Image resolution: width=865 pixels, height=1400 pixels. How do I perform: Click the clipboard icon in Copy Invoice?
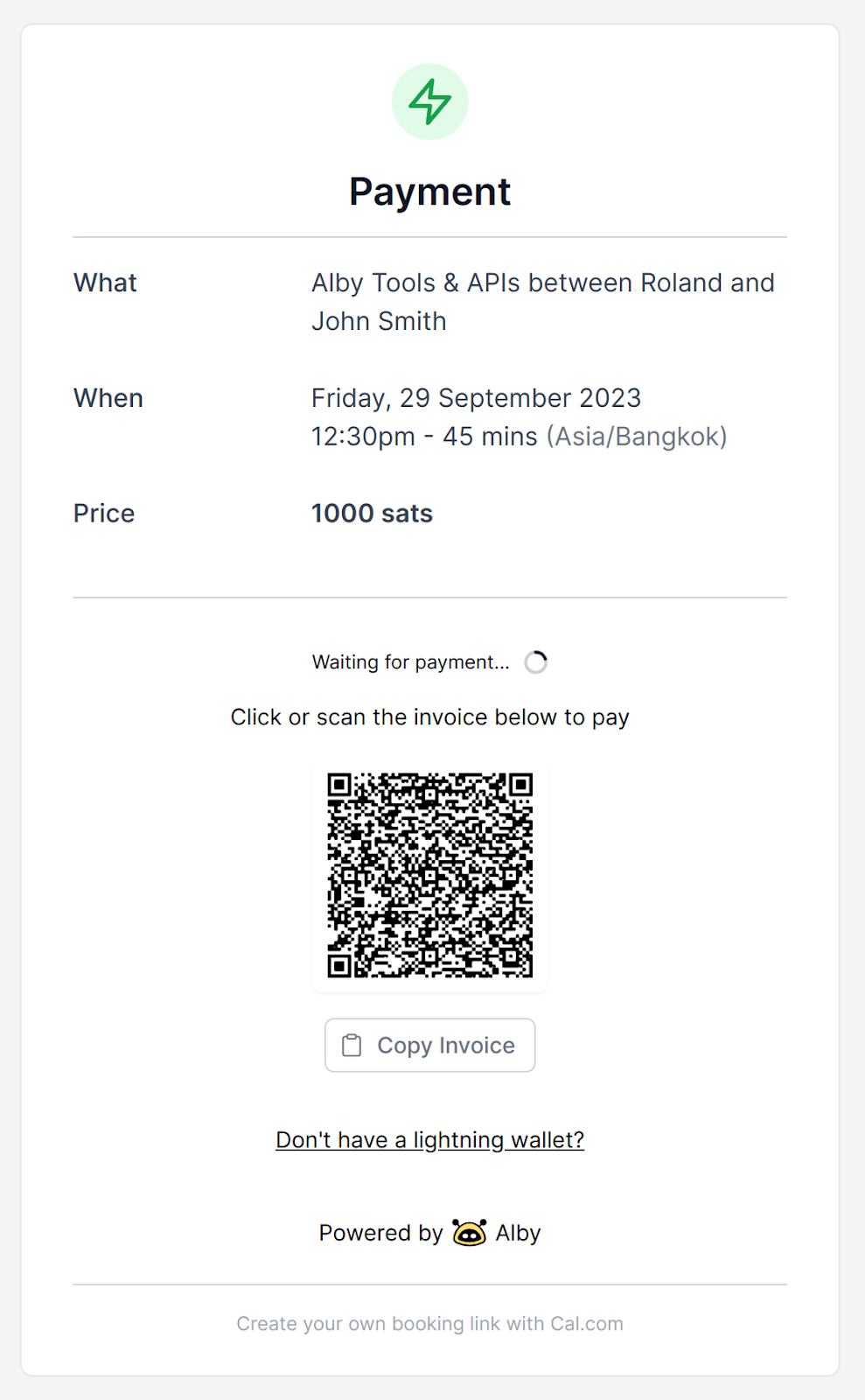(352, 1045)
